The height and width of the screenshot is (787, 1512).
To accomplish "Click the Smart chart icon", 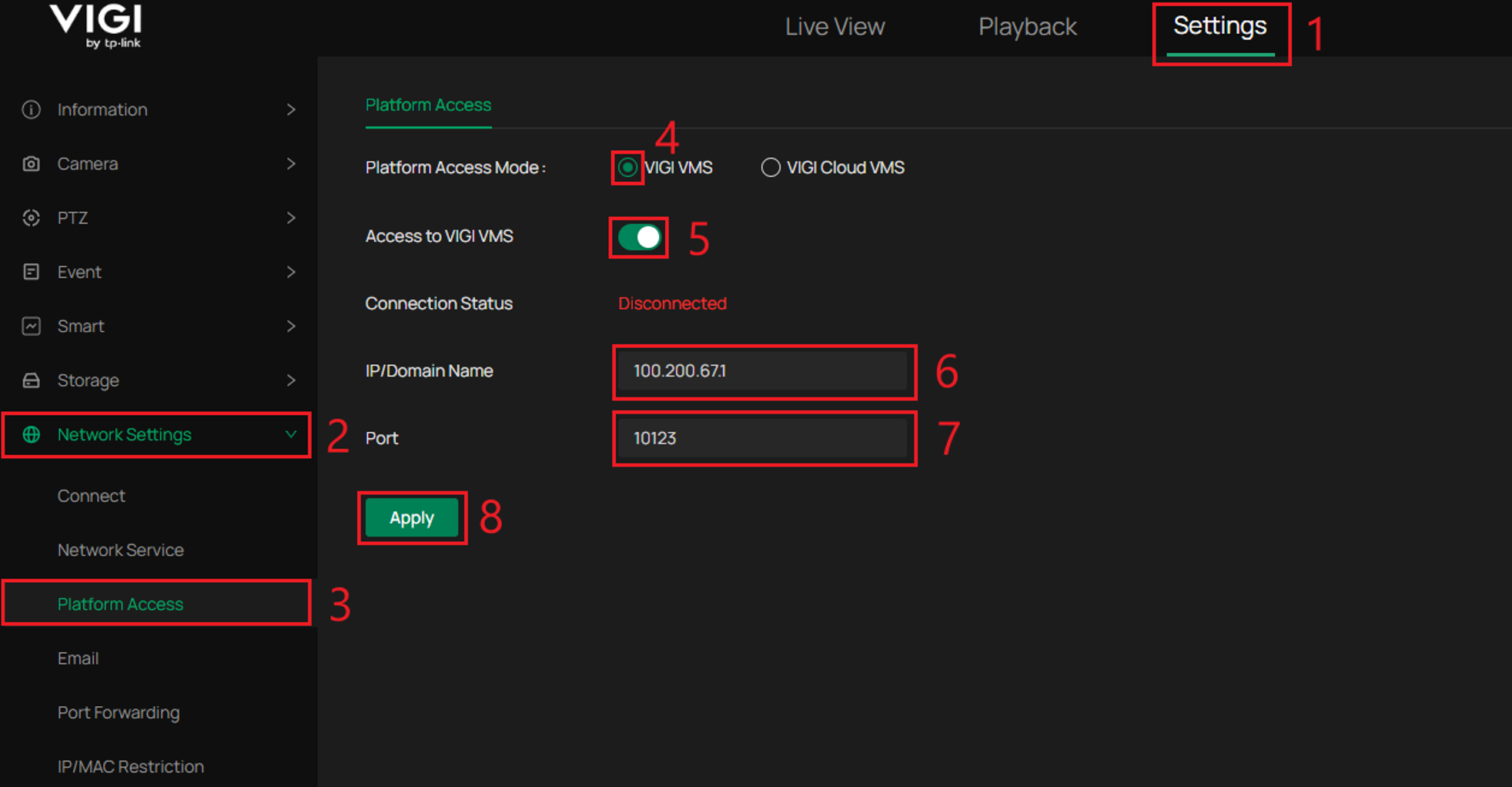I will coord(31,326).
